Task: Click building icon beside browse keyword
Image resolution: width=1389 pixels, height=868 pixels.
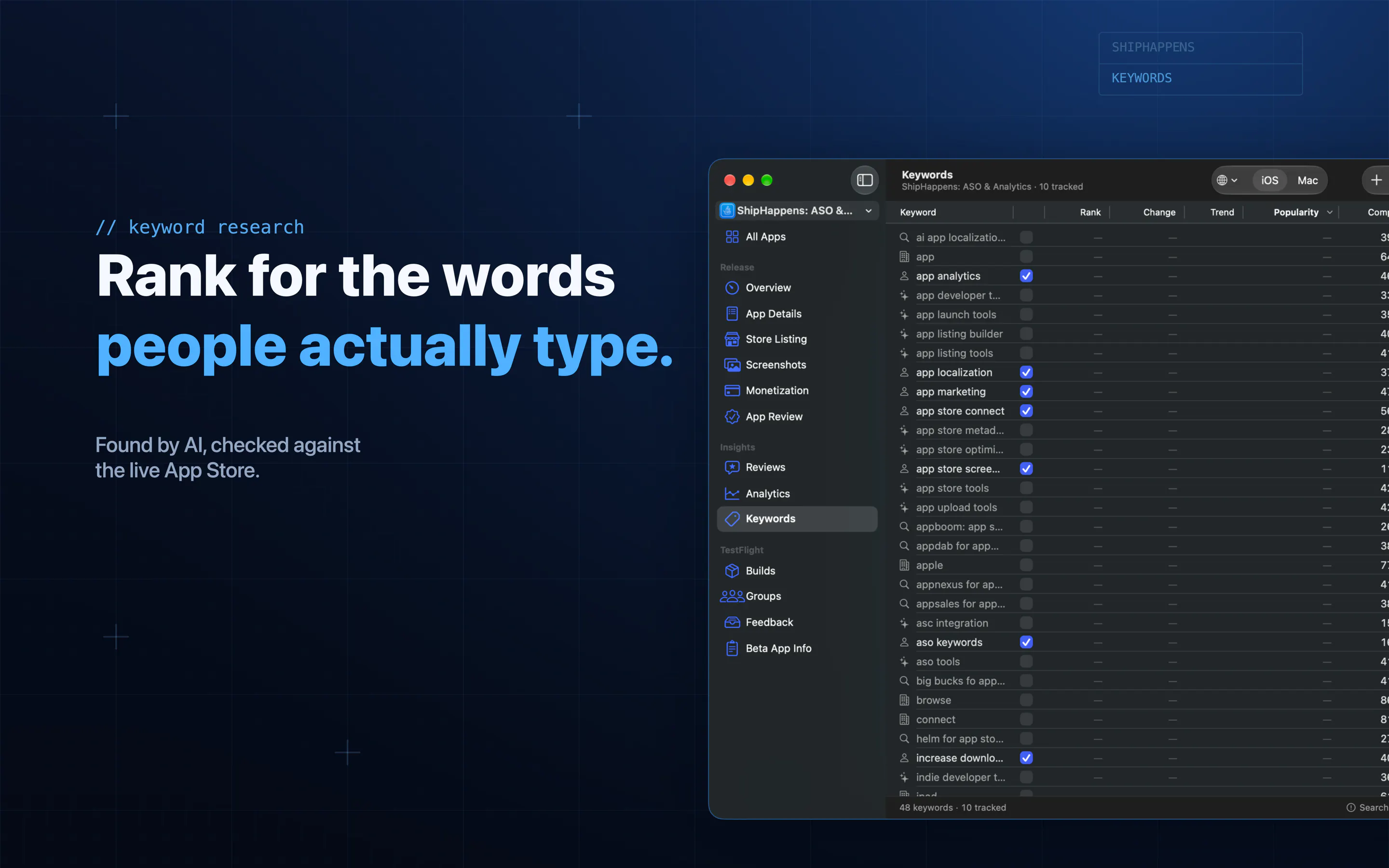Action: tap(904, 700)
